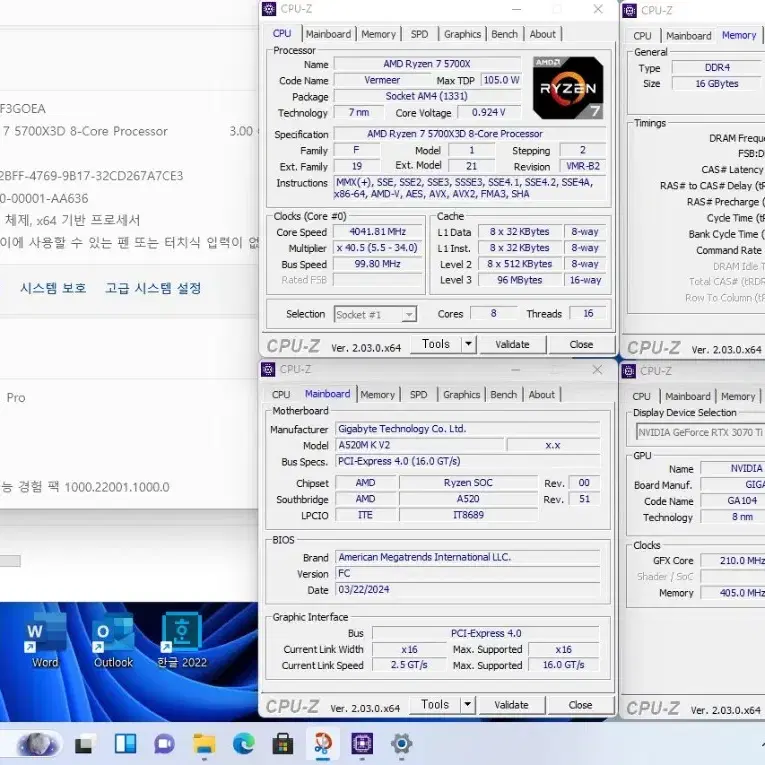
Task: Click Validate button in the Mainboard window
Action: click(x=511, y=705)
